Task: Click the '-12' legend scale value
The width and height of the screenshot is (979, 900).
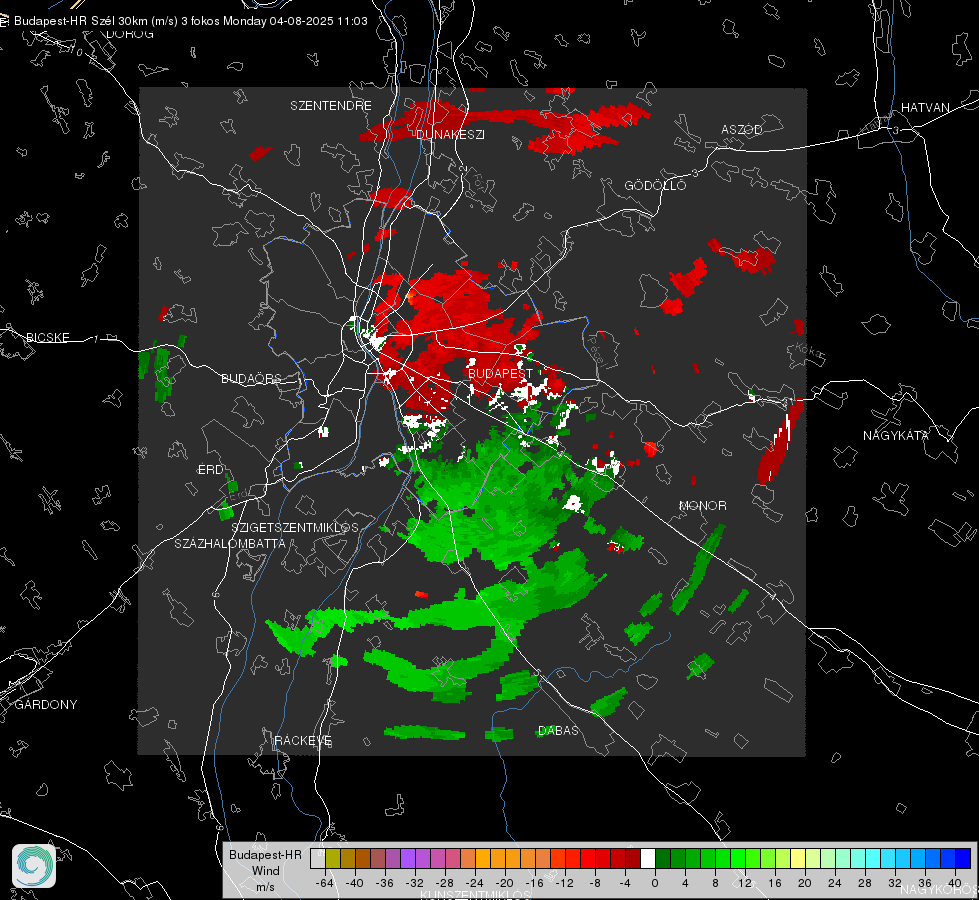Action: click(564, 883)
